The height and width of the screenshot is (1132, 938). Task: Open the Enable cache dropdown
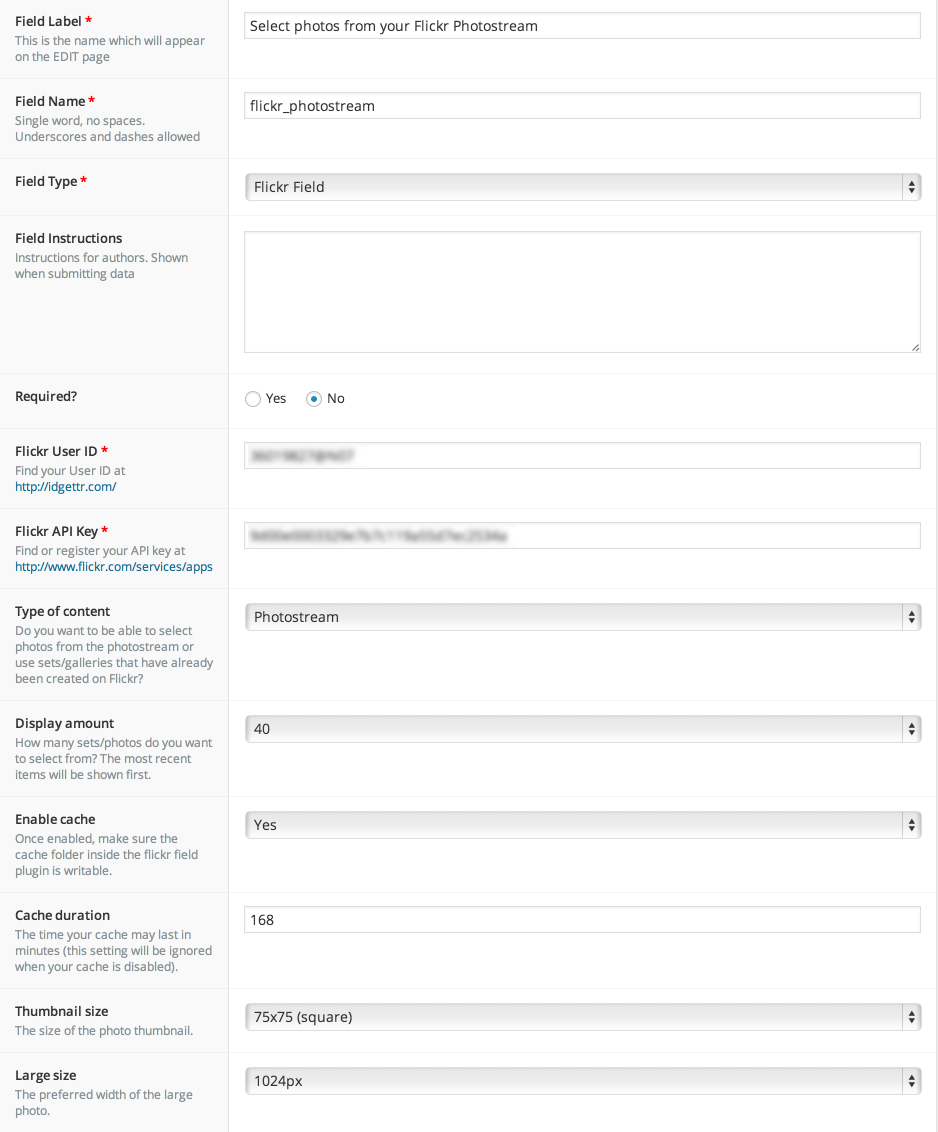coord(583,825)
